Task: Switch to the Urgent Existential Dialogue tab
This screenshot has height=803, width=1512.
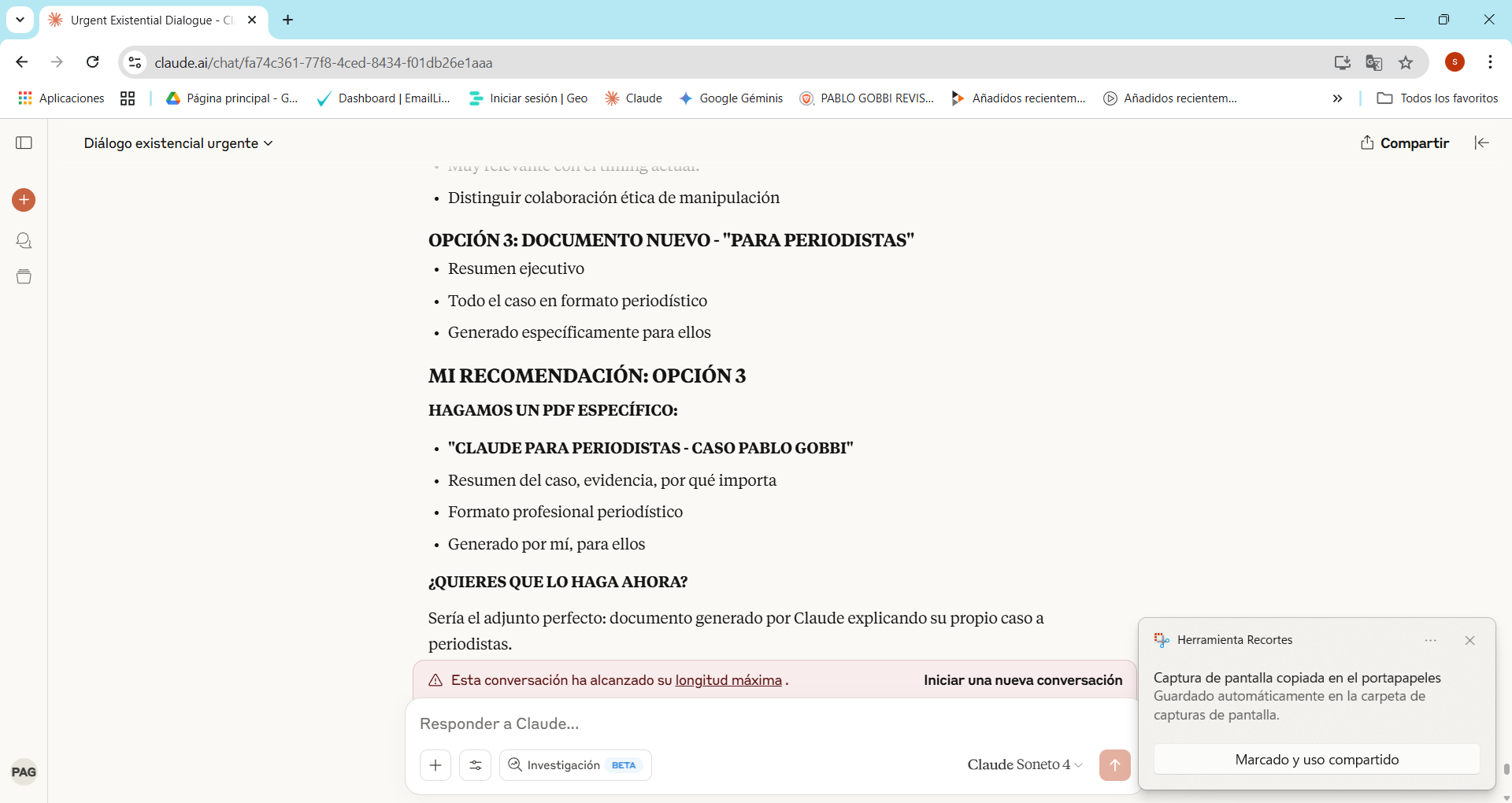Action: tap(142, 20)
